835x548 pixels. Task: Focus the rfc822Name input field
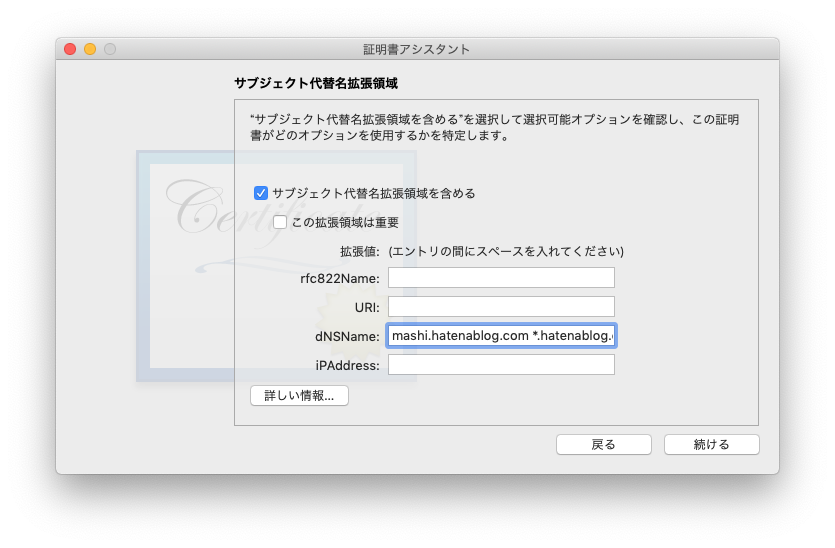(501, 277)
